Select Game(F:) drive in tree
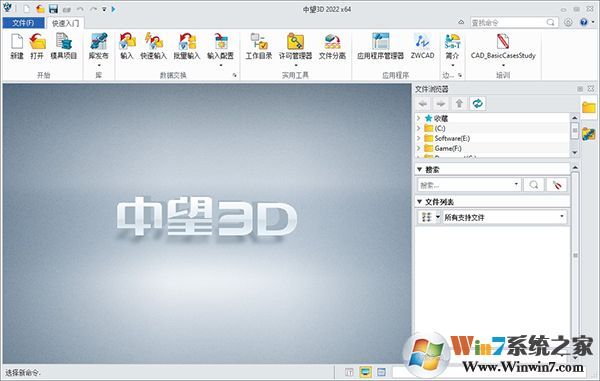 (x=448, y=148)
